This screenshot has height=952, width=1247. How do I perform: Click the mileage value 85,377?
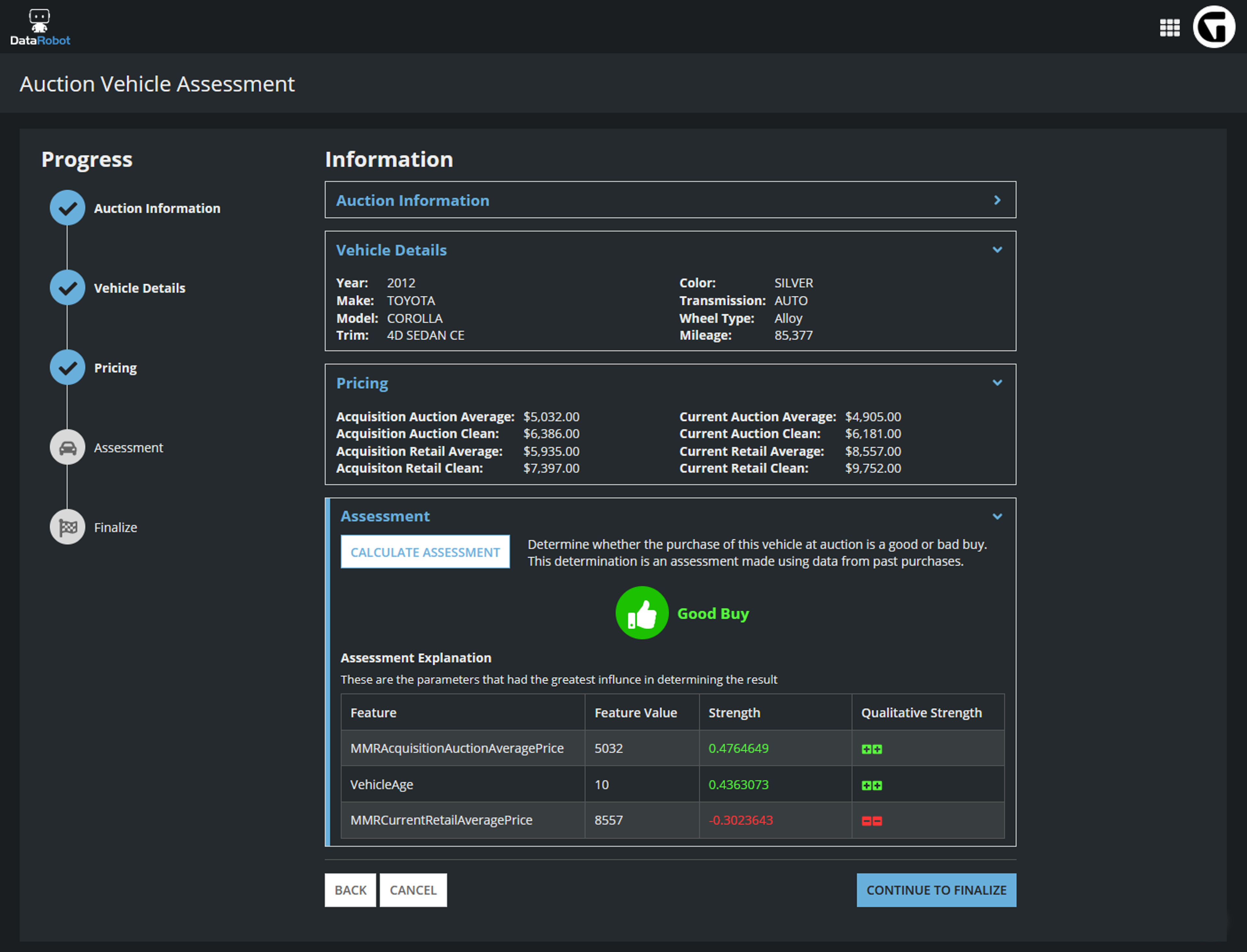(x=794, y=336)
